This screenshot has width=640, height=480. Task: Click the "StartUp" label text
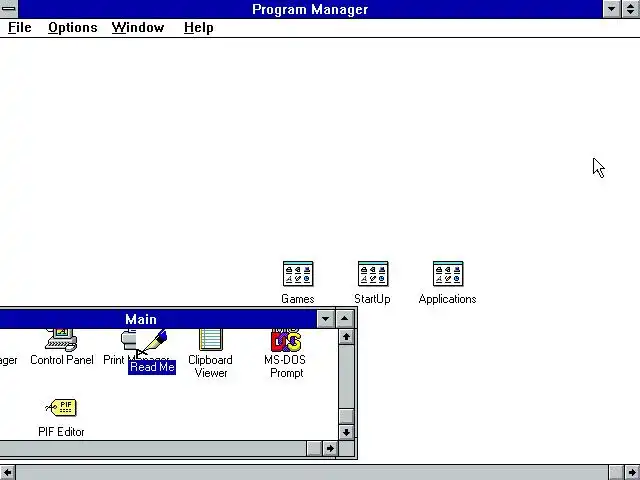(372, 299)
